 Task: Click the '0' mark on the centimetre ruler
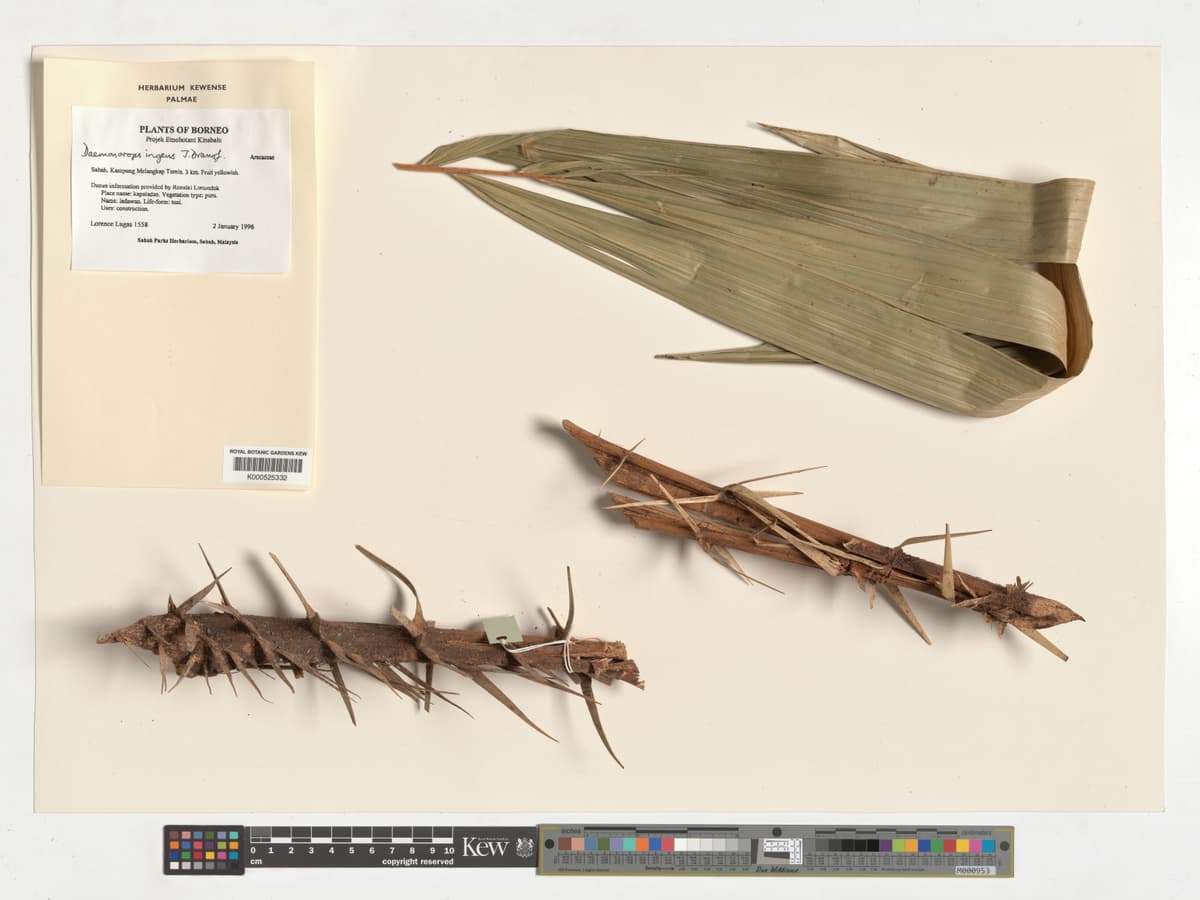(x=253, y=850)
